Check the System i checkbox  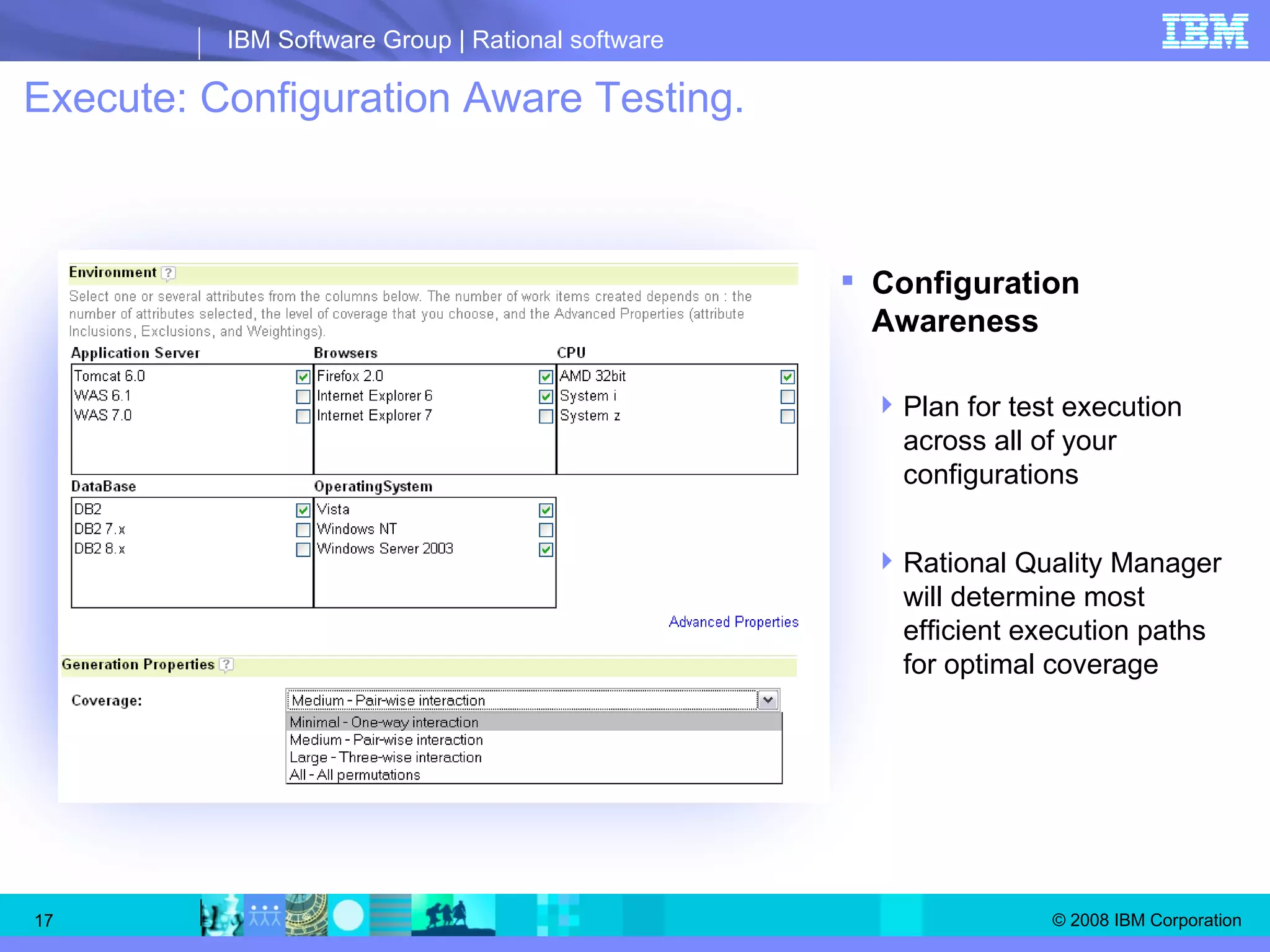point(788,397)
